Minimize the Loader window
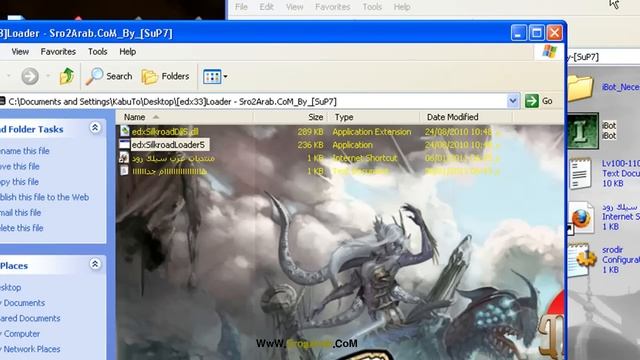Screen dimensions: 640x360 point(518,33)
